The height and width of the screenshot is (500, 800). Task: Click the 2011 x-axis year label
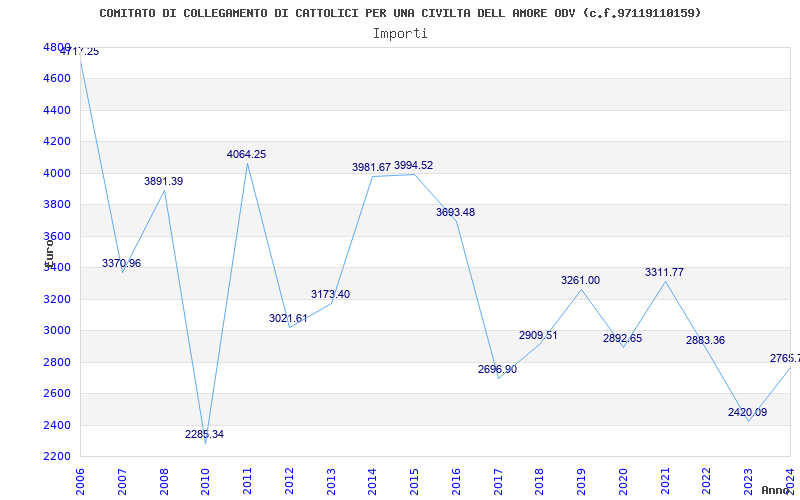point(247,481)
